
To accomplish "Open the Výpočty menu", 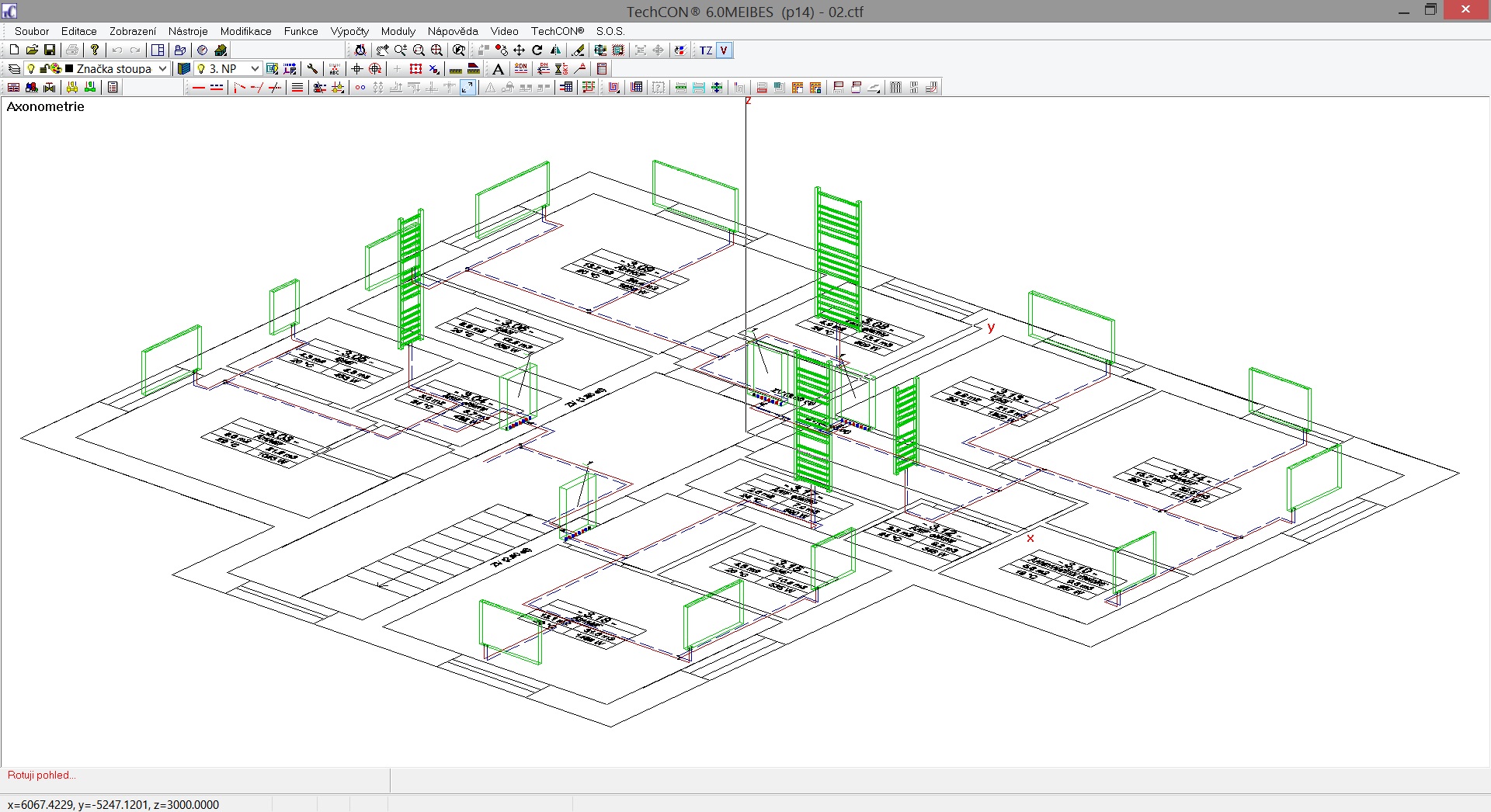I will (349, 31).
